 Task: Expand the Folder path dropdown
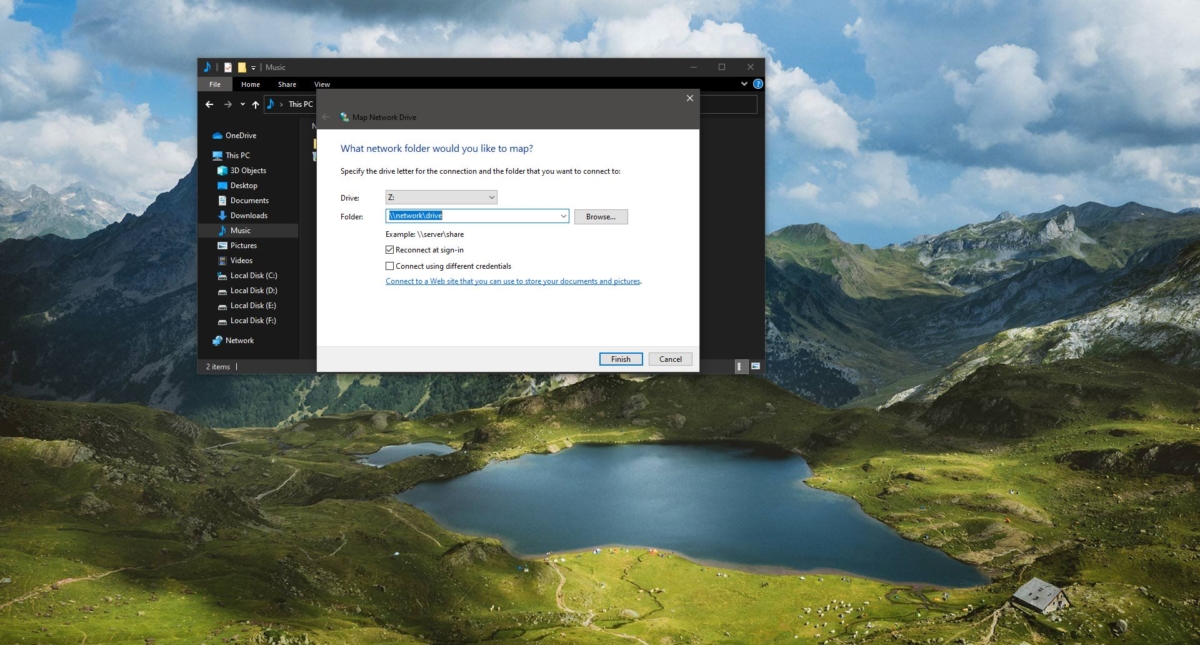coord(563,216)
